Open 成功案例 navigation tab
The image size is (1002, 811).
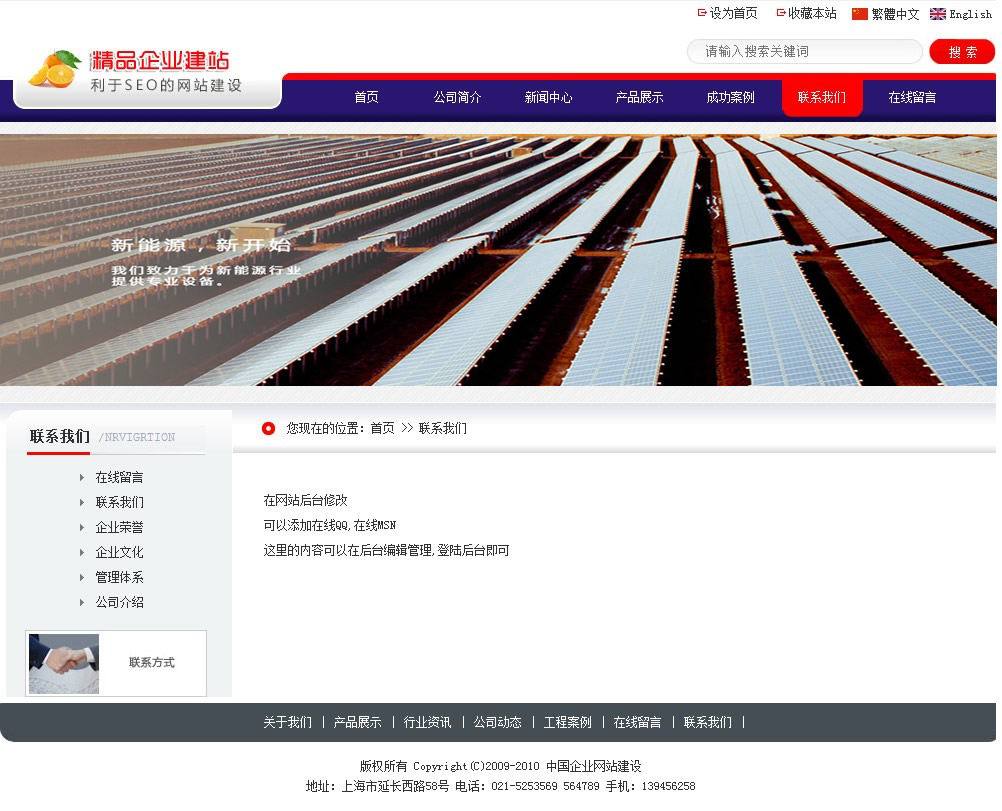point(730,98)
